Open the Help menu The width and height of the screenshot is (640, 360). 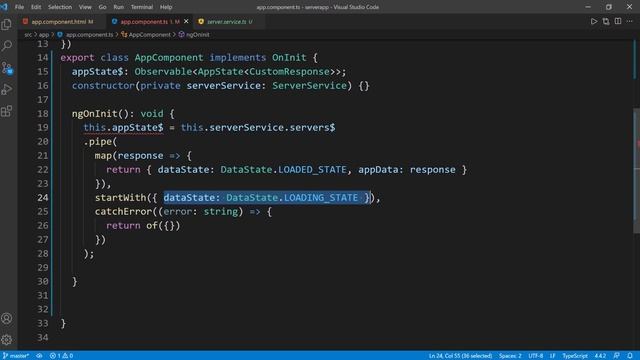point(166,7)
